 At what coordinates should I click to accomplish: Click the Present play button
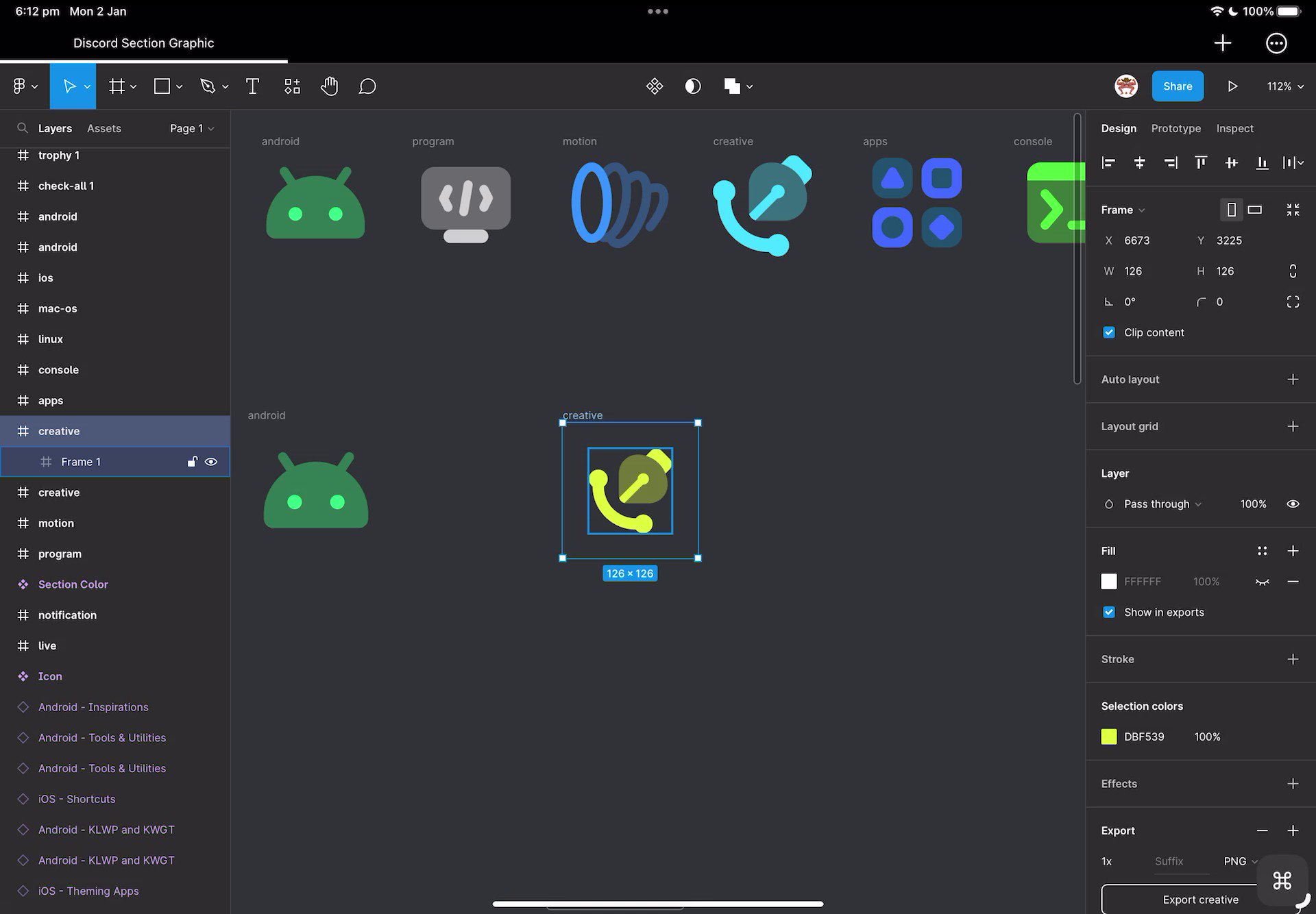(x=1232, y=86)
